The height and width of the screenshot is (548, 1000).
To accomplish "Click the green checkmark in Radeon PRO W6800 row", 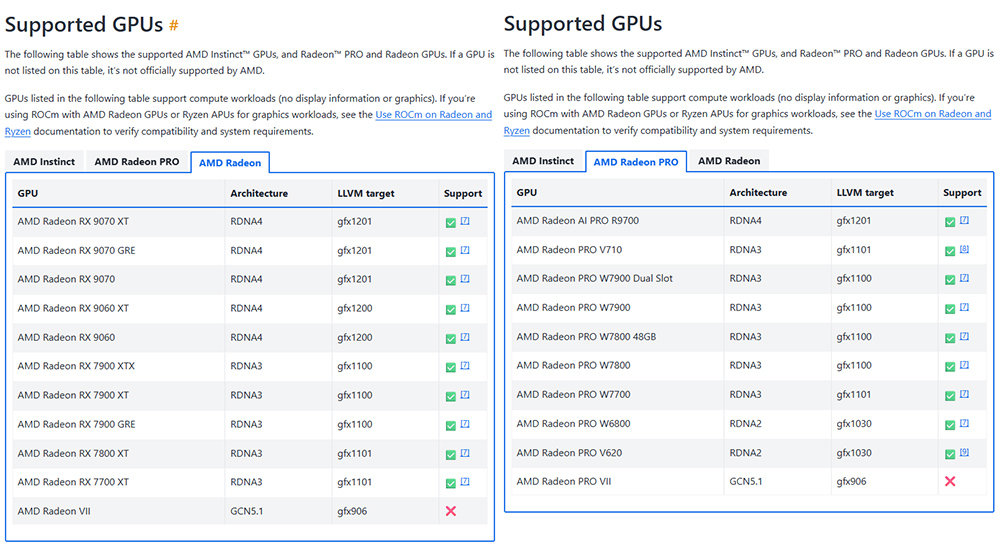I will (x=950, y=424).
